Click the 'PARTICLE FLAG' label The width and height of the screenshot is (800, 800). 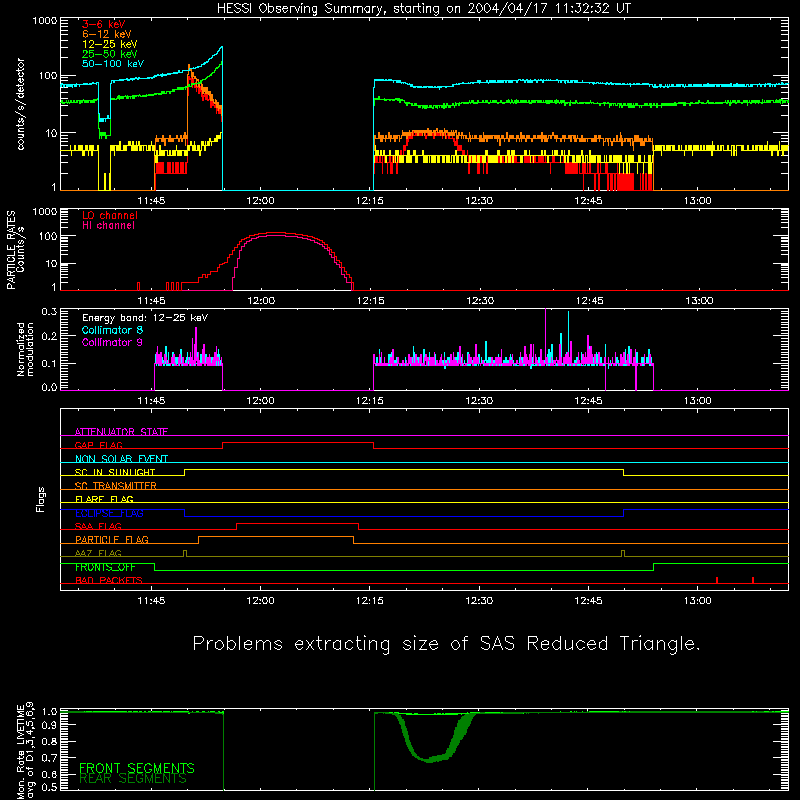click(112, 539)
